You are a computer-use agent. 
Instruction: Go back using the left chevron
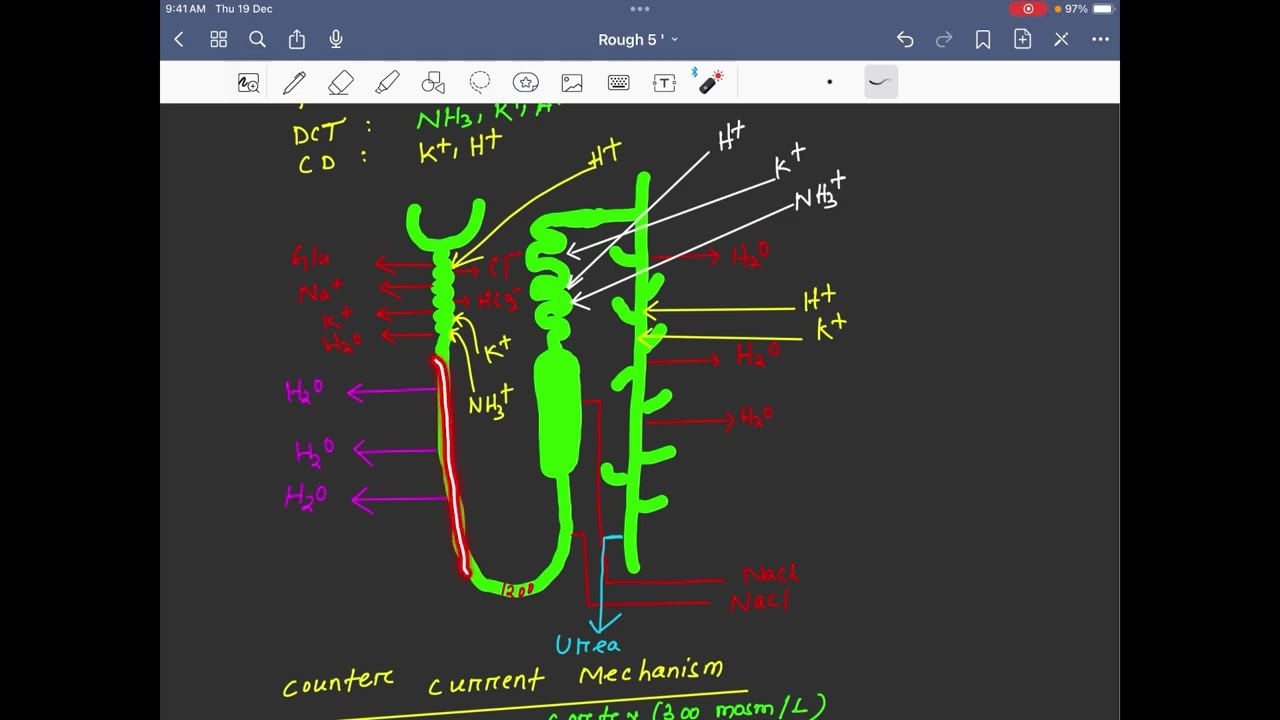(179, 39)
